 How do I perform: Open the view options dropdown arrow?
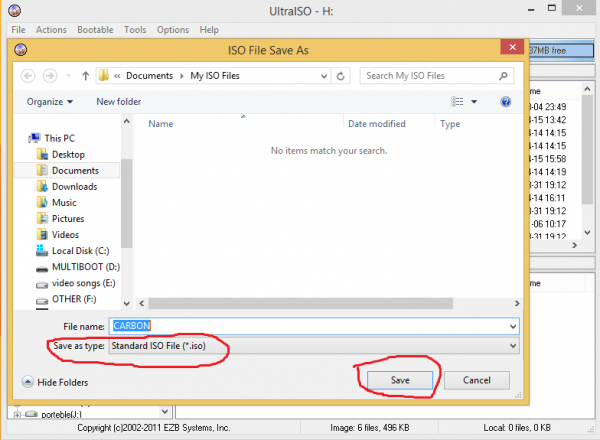click(474, 102)
